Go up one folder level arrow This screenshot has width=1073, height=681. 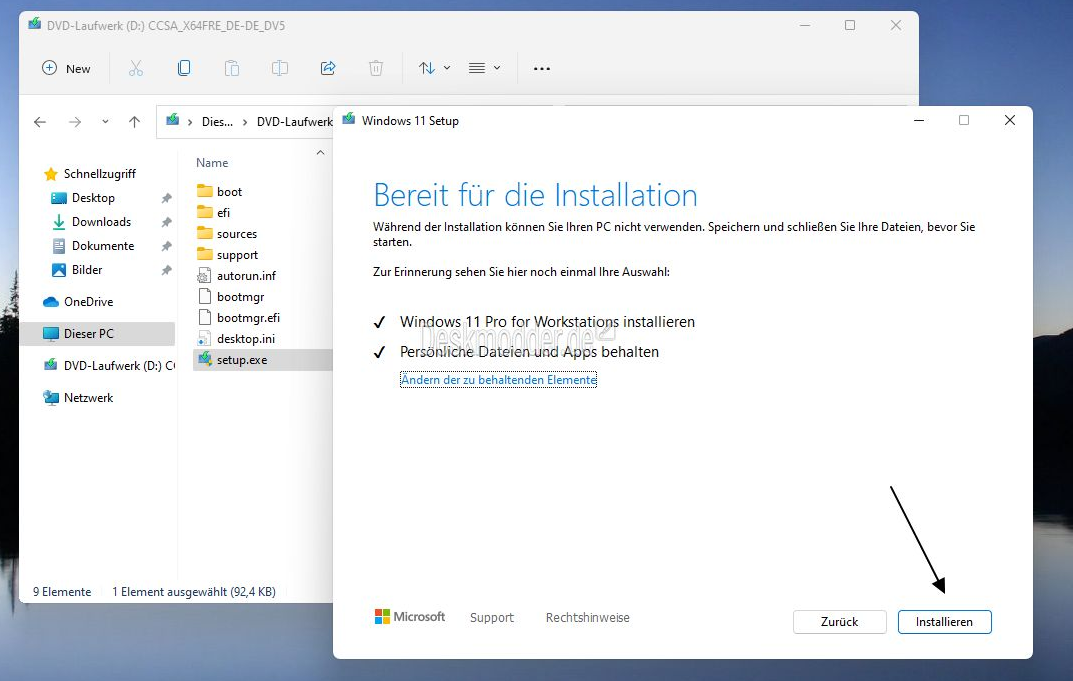(134, 122)
